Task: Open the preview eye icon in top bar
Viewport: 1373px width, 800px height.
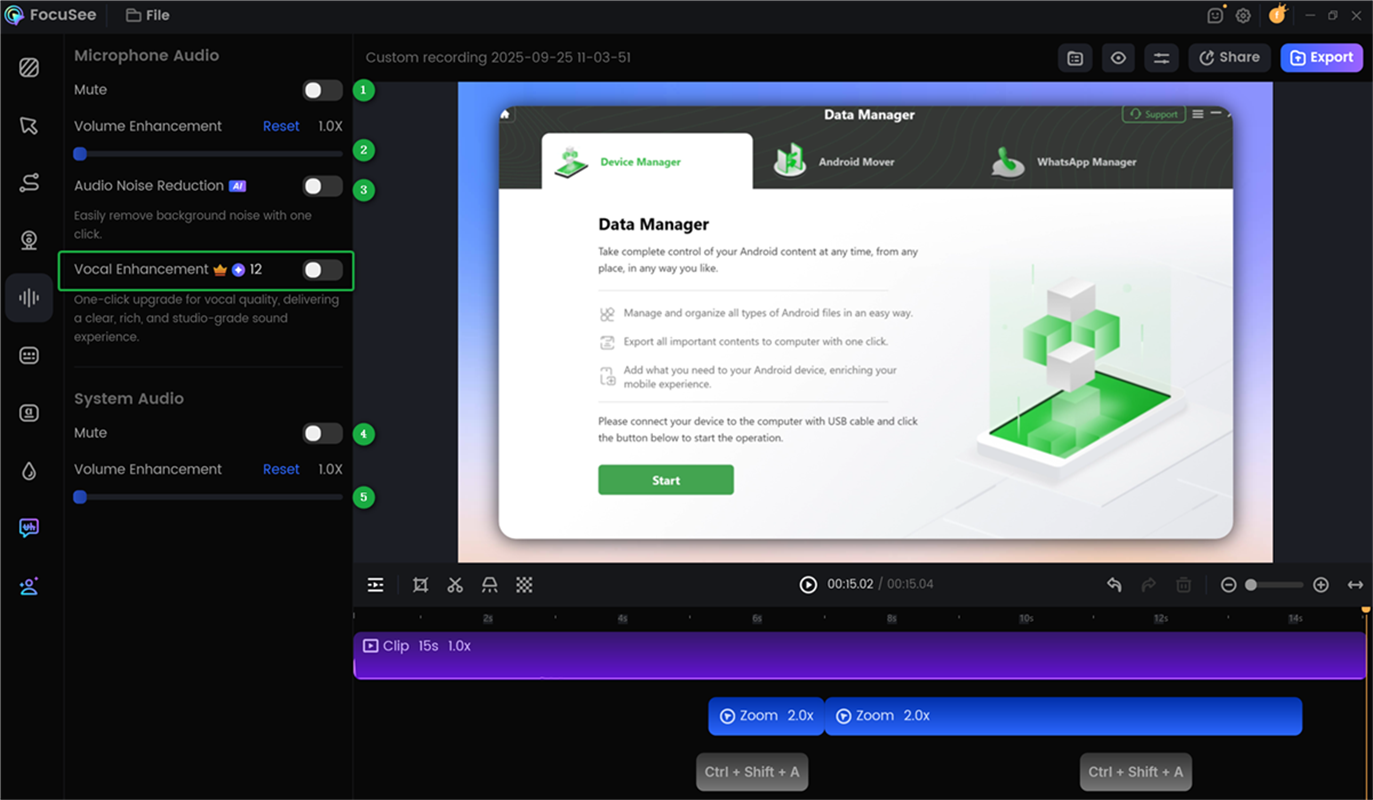Action: click(x=1118, y=58)
